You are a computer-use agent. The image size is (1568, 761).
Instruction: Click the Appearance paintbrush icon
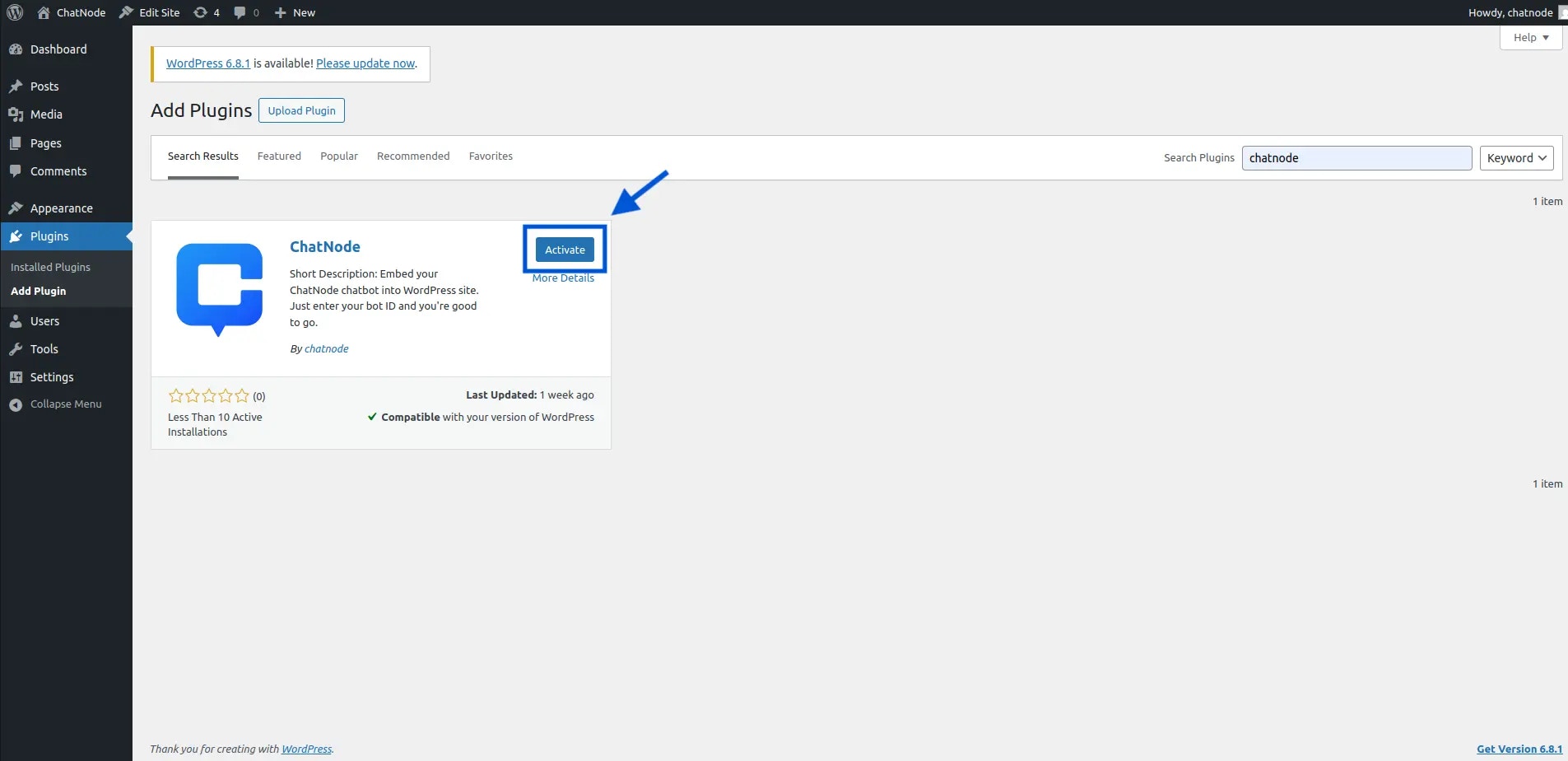point(16,208)
